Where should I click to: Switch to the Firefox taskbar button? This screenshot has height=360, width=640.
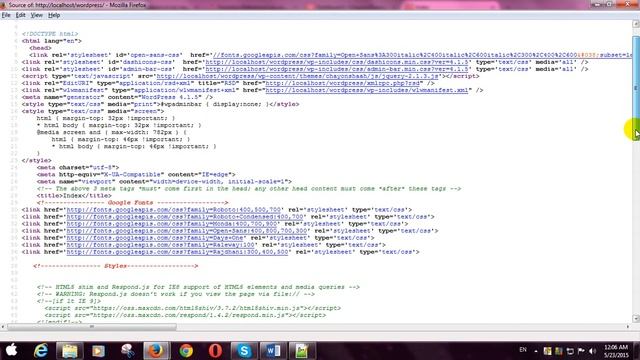156,351
